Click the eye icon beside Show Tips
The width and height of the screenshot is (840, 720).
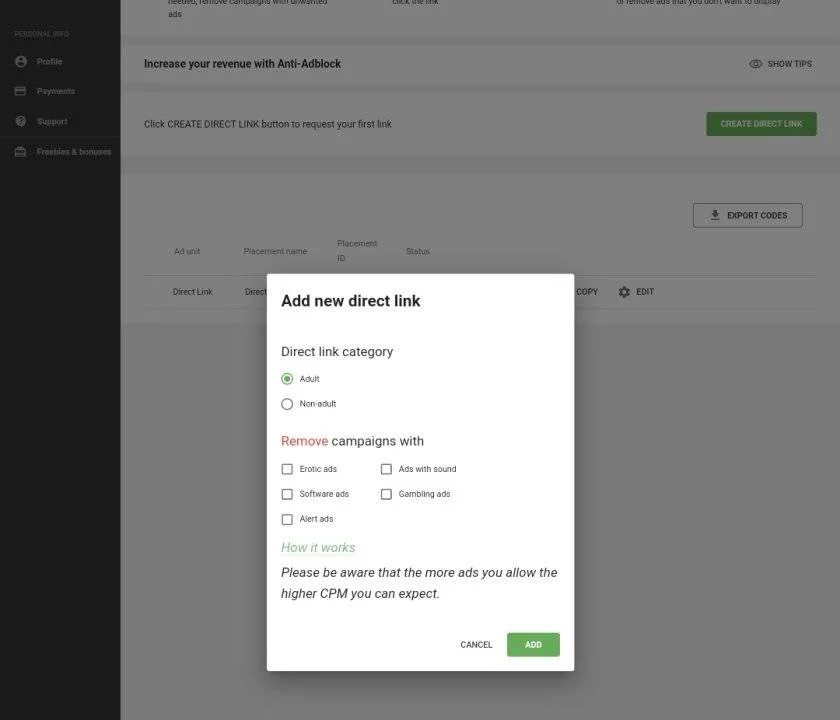[755, 64]
